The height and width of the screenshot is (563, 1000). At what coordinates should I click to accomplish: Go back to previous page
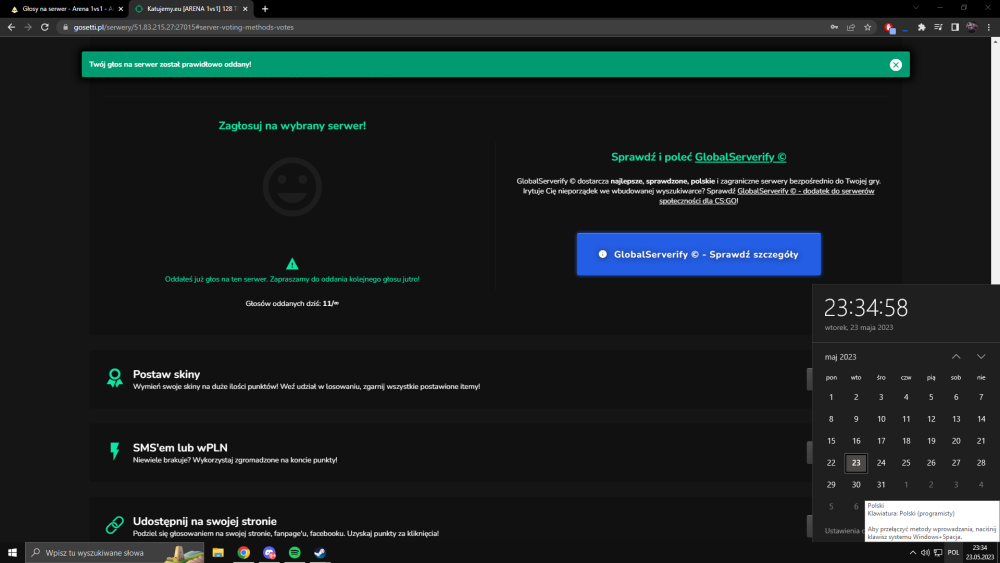point(11,27)
